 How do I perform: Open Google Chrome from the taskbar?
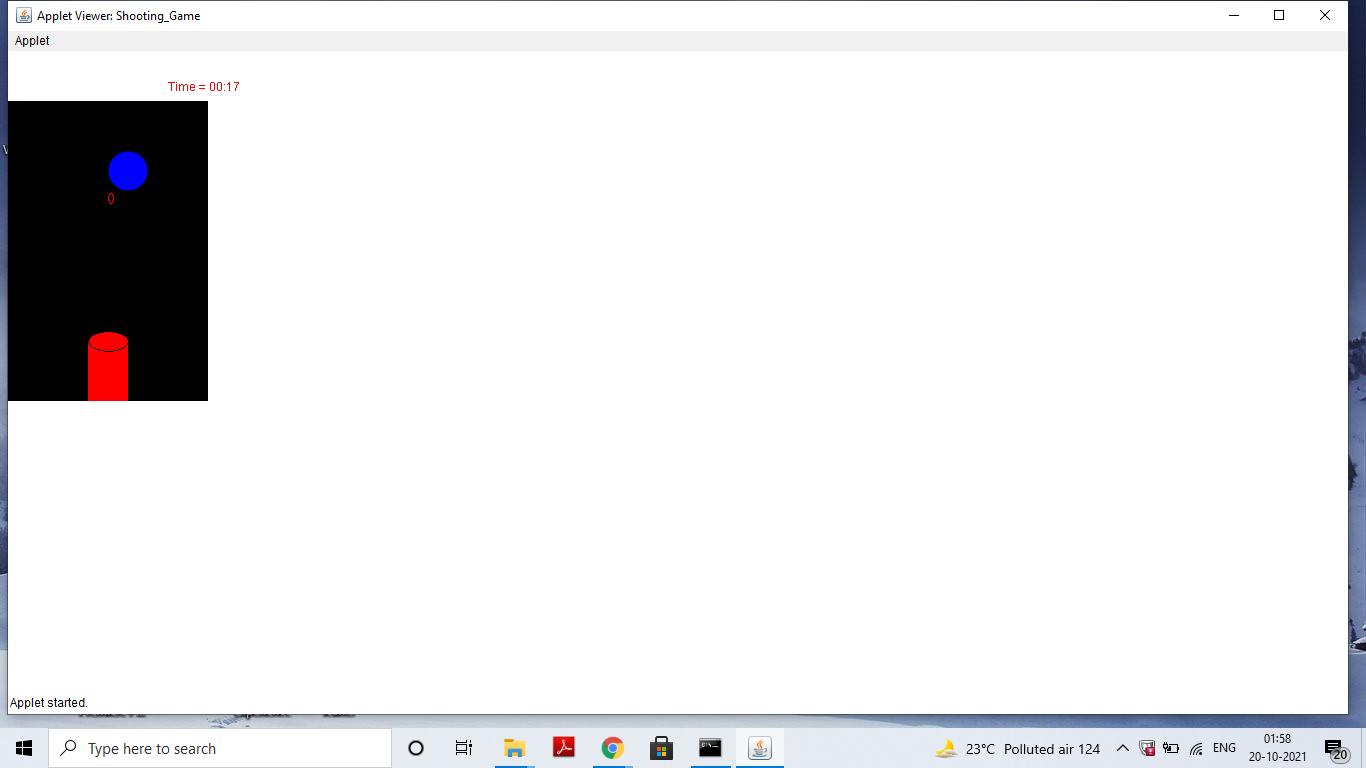[x=612, y=748]
